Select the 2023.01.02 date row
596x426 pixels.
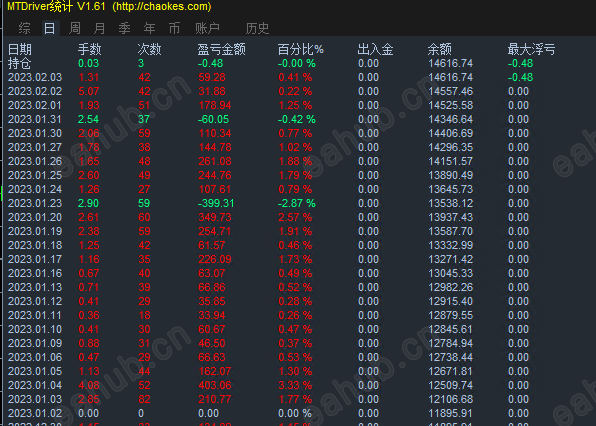point(35,413)
